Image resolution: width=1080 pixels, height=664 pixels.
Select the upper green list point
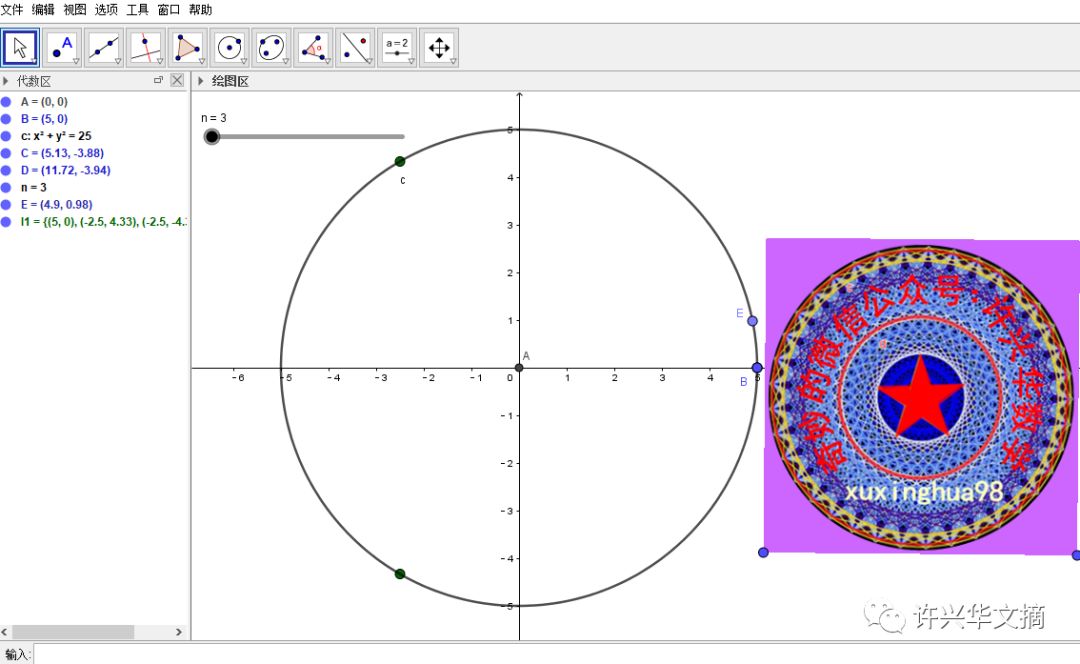400,161
